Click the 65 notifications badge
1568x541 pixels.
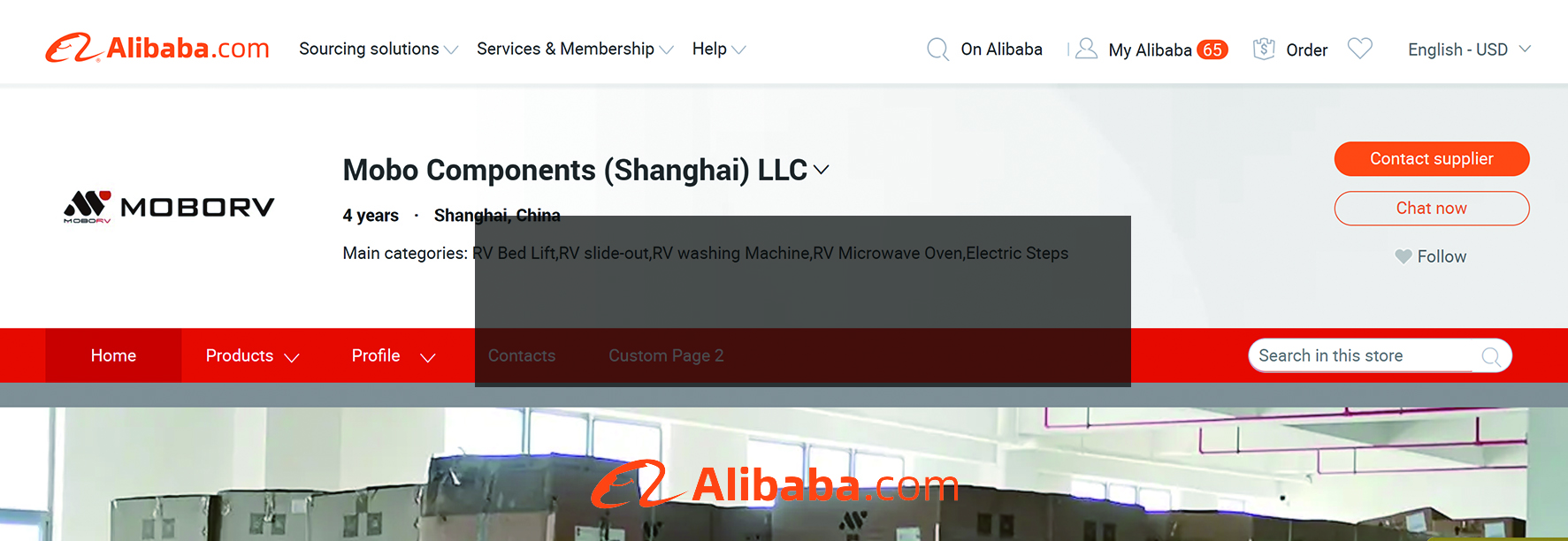coord(1212,50)
